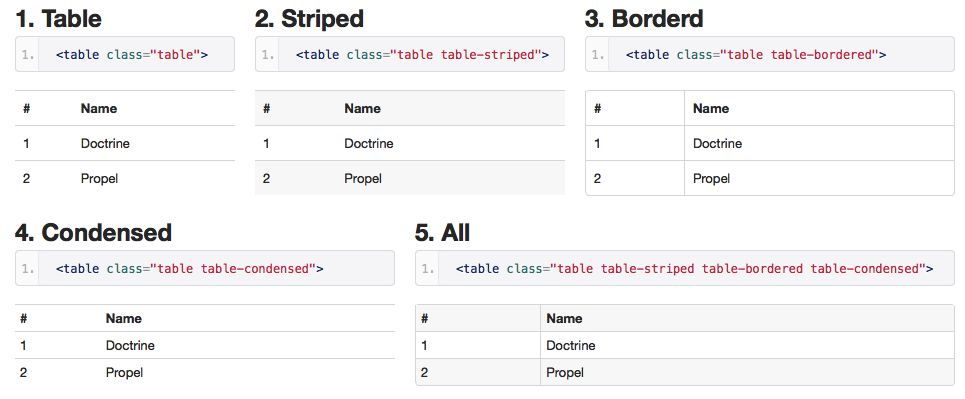Click the Name header in the All table
965x399 pixels.
coord(564,318)
